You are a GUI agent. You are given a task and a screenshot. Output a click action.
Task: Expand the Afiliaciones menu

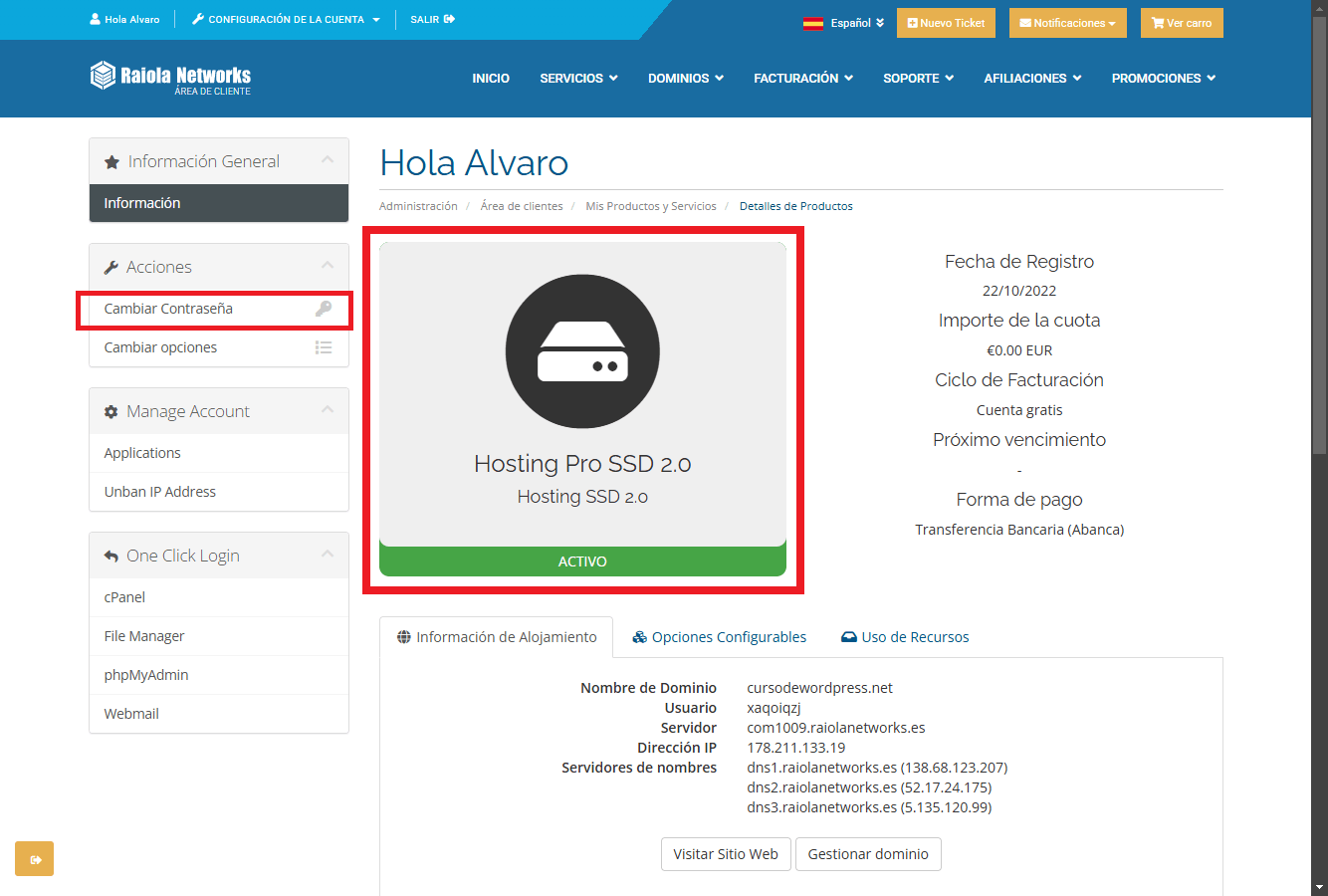(1032, 78)
